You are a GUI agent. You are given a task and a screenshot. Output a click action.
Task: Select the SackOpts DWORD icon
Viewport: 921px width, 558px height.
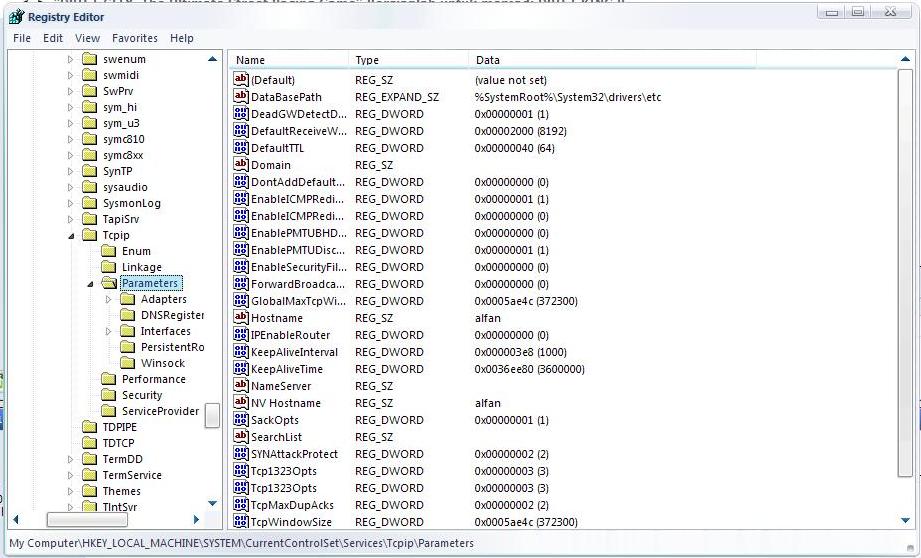tap(241, 419)
